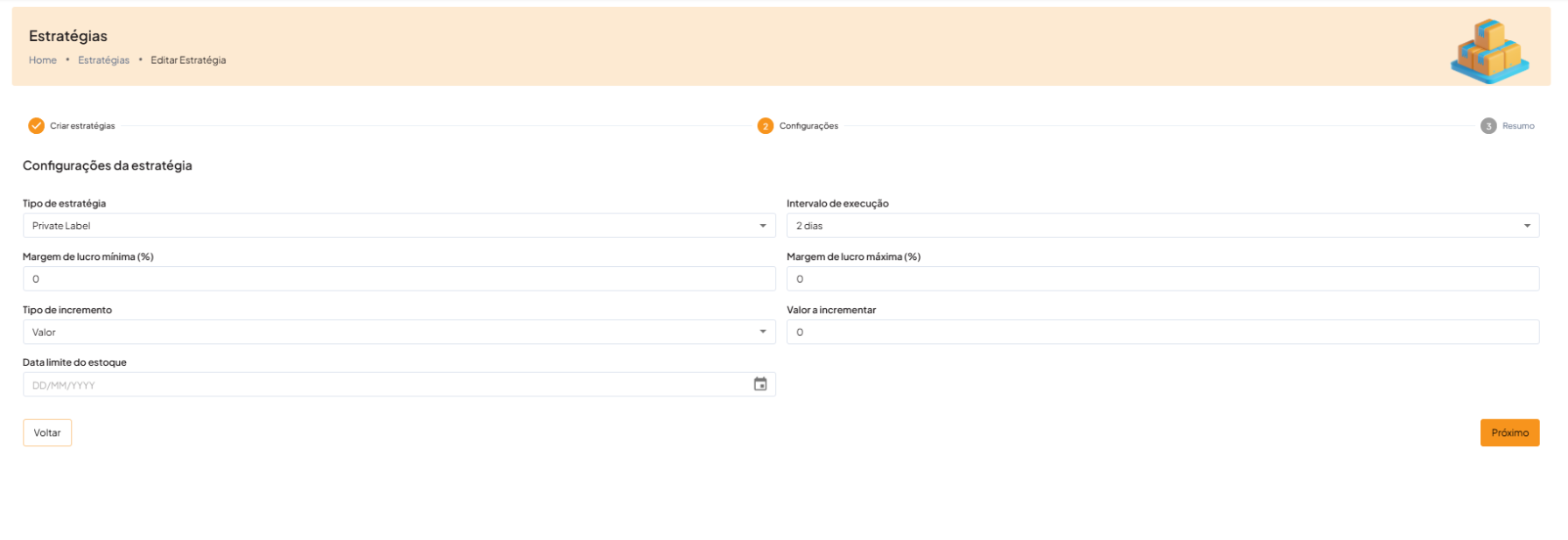Screen dimensions: 1568x540
Task: Jump to the Resumo step
Action: [x=1518, y=126]
